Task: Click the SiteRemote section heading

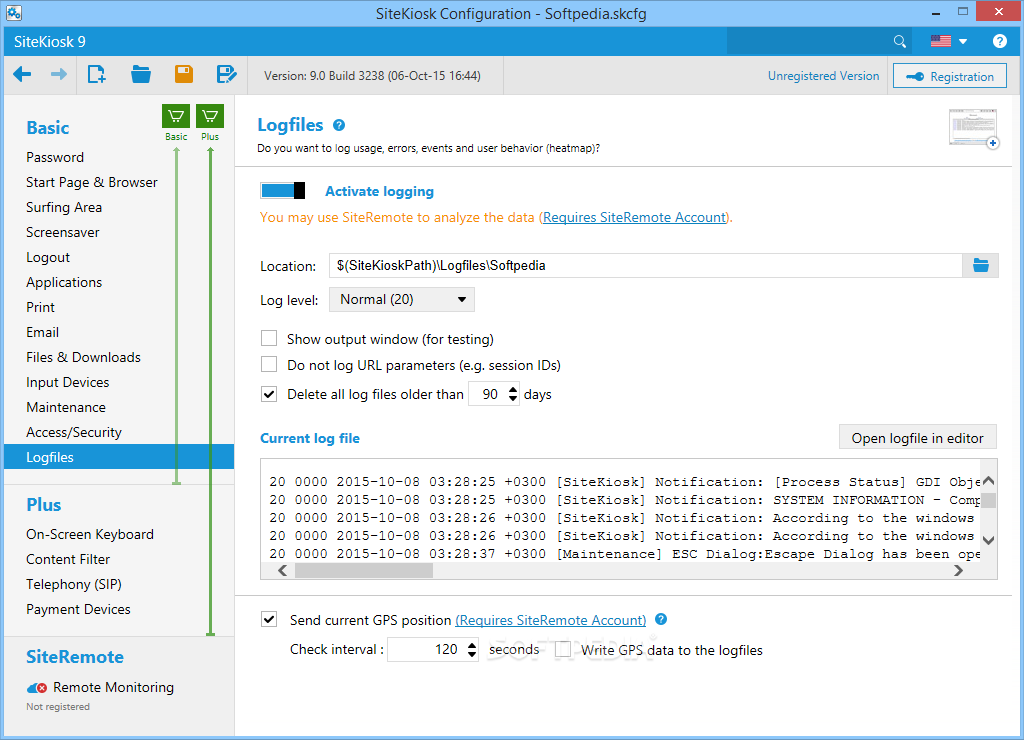Action: (75, 656)
